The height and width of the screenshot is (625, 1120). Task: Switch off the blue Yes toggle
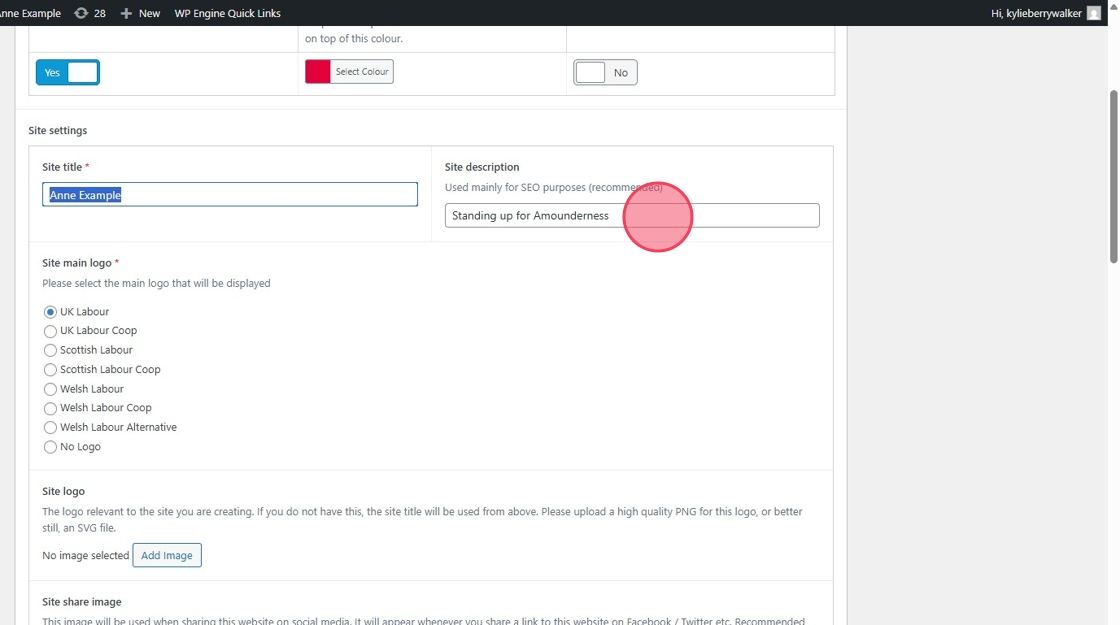click(x=68, y=72)
